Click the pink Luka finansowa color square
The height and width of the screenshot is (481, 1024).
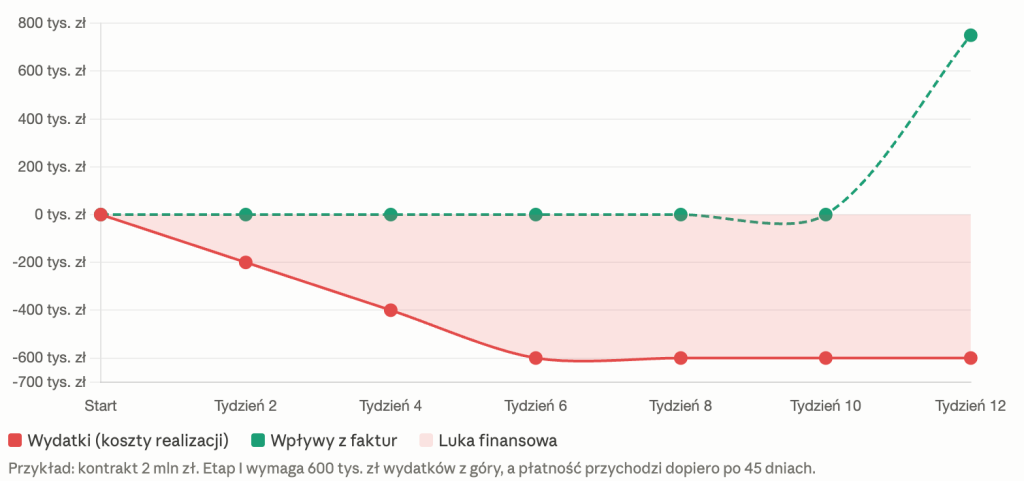426,440
